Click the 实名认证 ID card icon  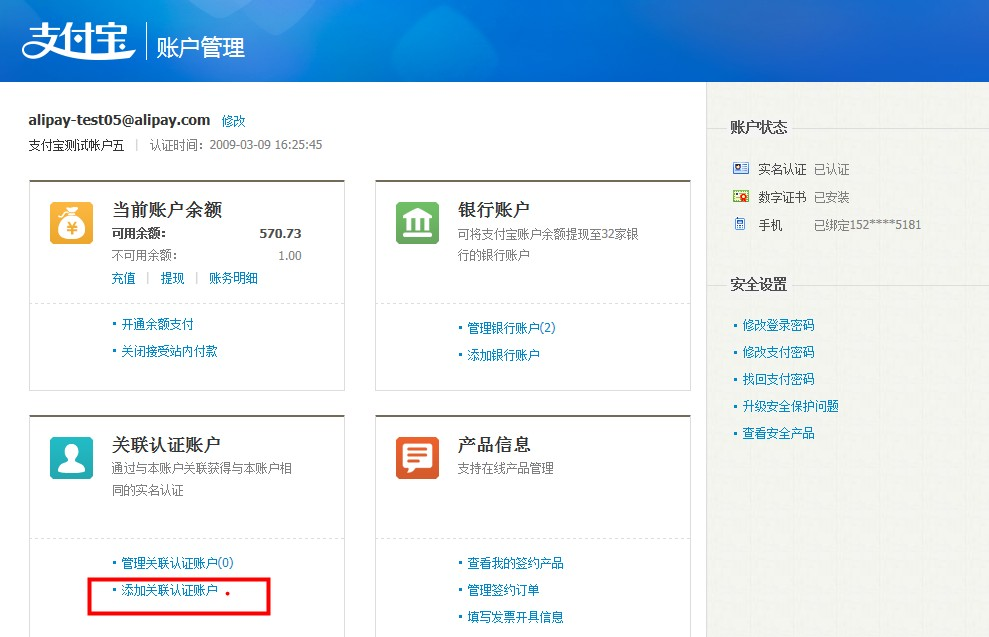tap(740, 168)
